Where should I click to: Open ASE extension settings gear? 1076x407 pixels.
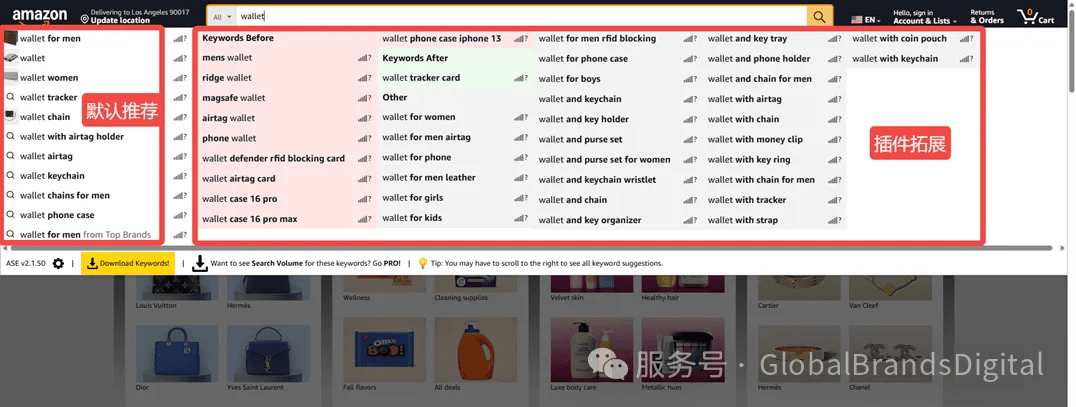coord(58,264)
